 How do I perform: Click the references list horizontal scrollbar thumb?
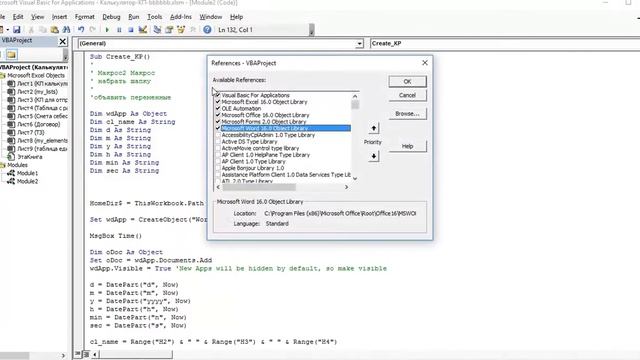coord(259,187)
